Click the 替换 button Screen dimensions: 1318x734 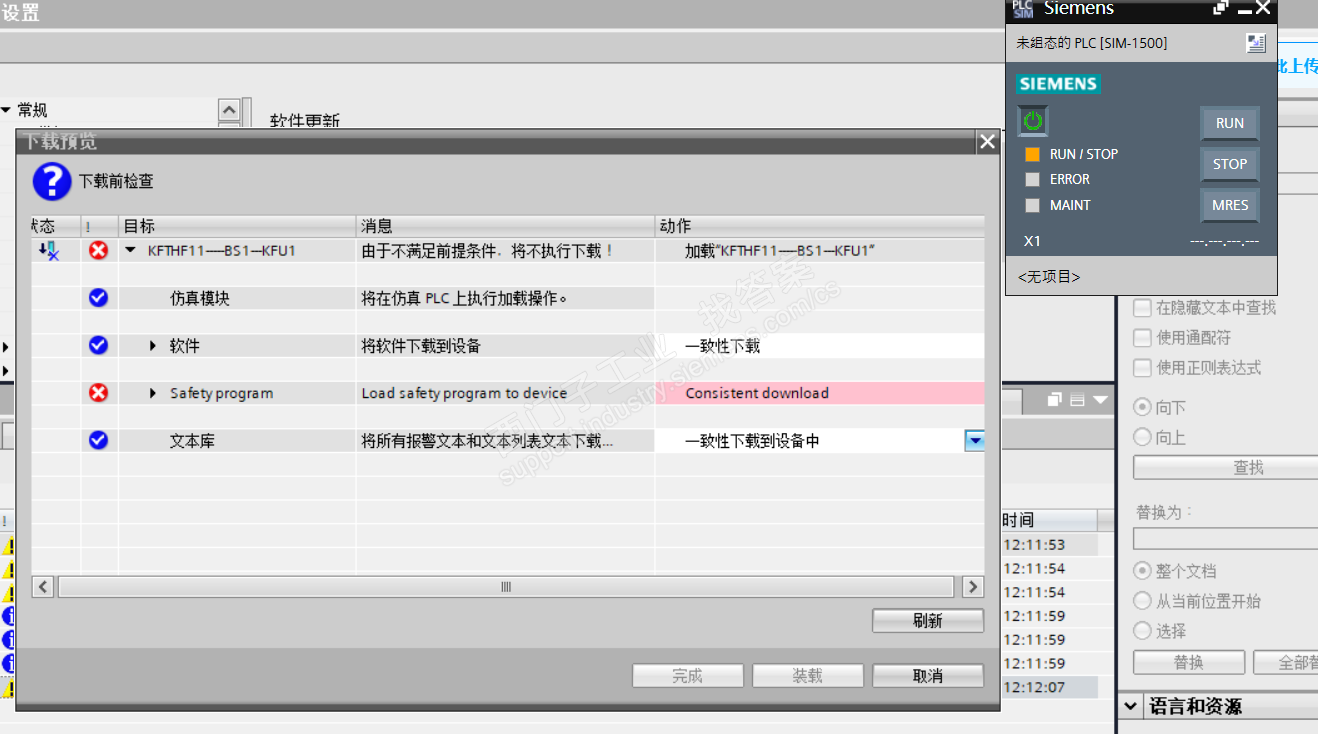pos(1189,662)
